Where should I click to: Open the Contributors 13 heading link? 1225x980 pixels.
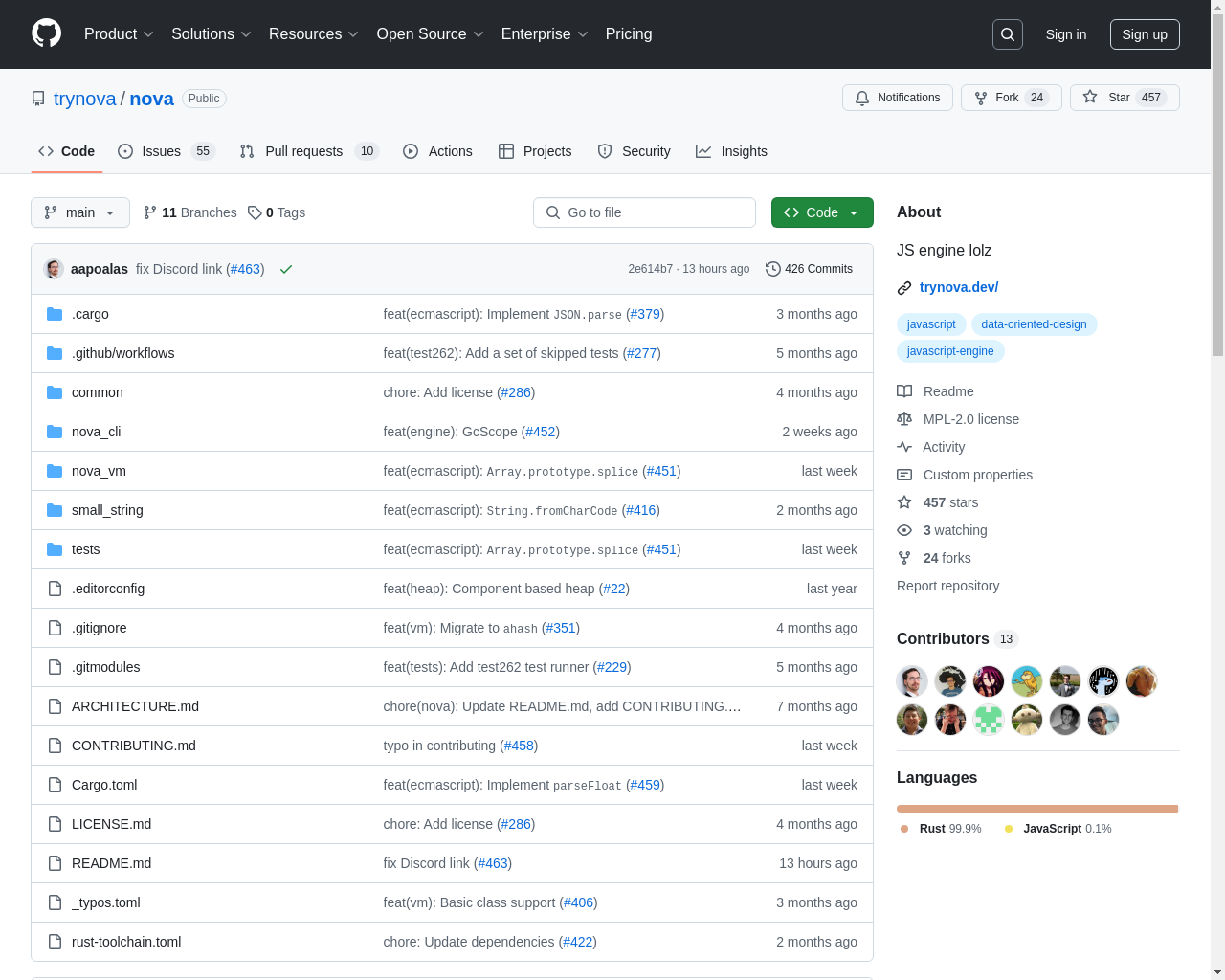point(957,638)
